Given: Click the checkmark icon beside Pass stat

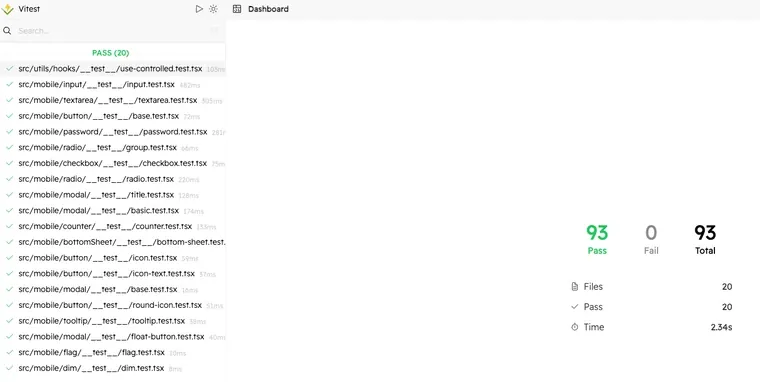Looking at the screenshot, I should click(575, 307).
